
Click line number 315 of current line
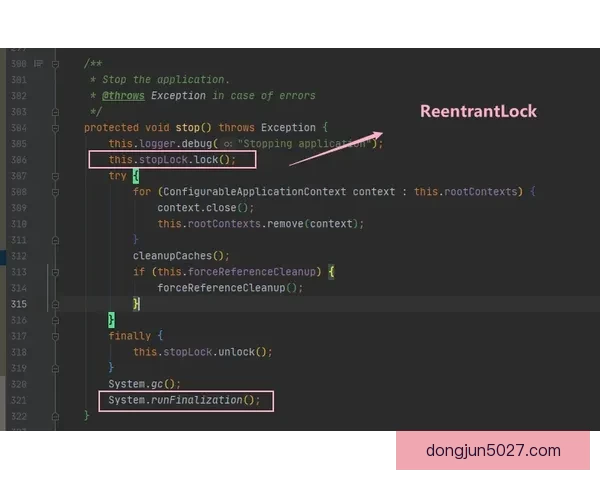tap(19, 304)
